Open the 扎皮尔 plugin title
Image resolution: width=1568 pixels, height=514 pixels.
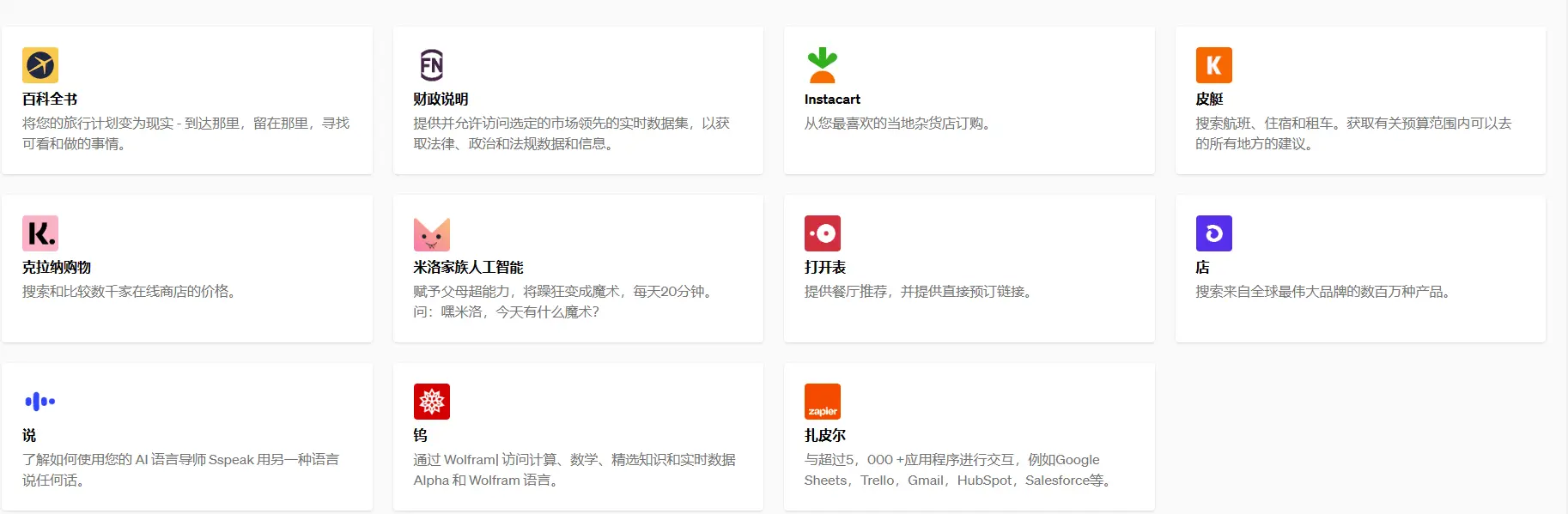(x=825, y=436)
